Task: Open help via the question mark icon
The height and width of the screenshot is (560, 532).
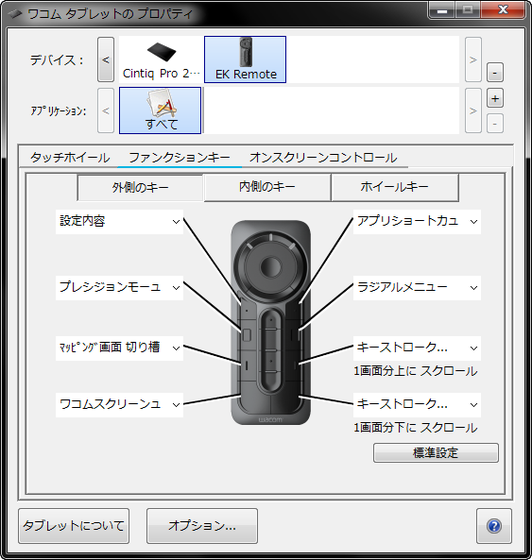Action: click(x=494, y=526)
